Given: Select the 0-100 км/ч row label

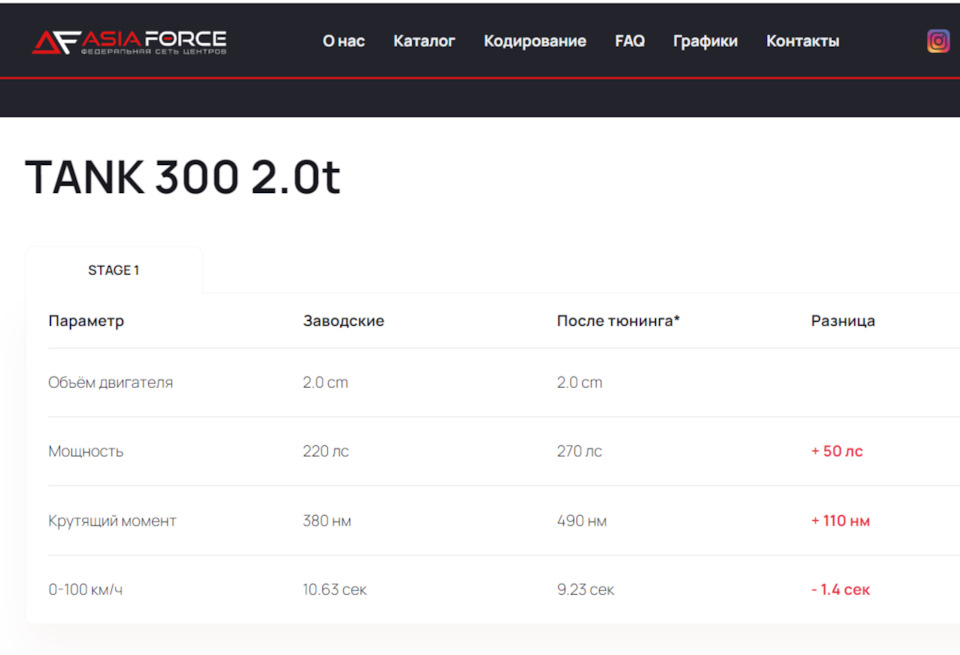Looking at the screenshot, I should pyautogui.click(x=86, y=590).
